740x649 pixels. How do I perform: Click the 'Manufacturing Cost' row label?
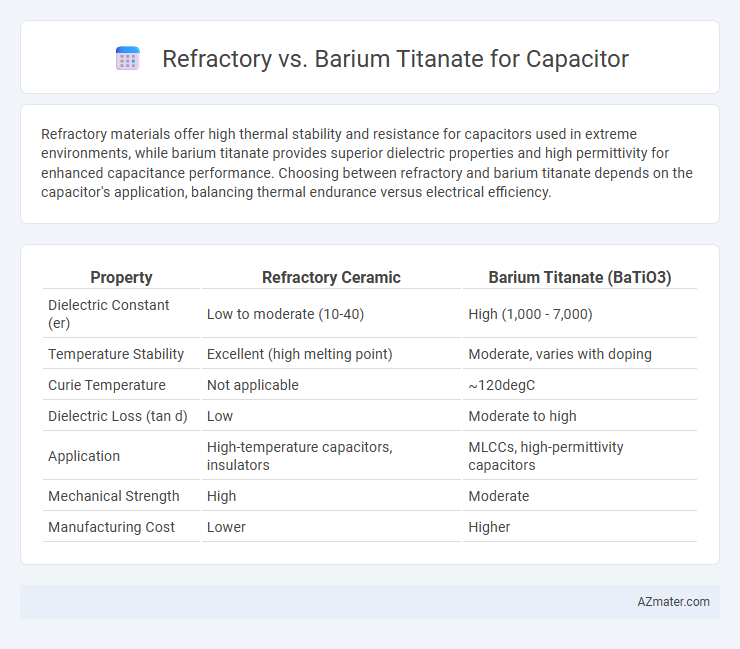[121, 527]
